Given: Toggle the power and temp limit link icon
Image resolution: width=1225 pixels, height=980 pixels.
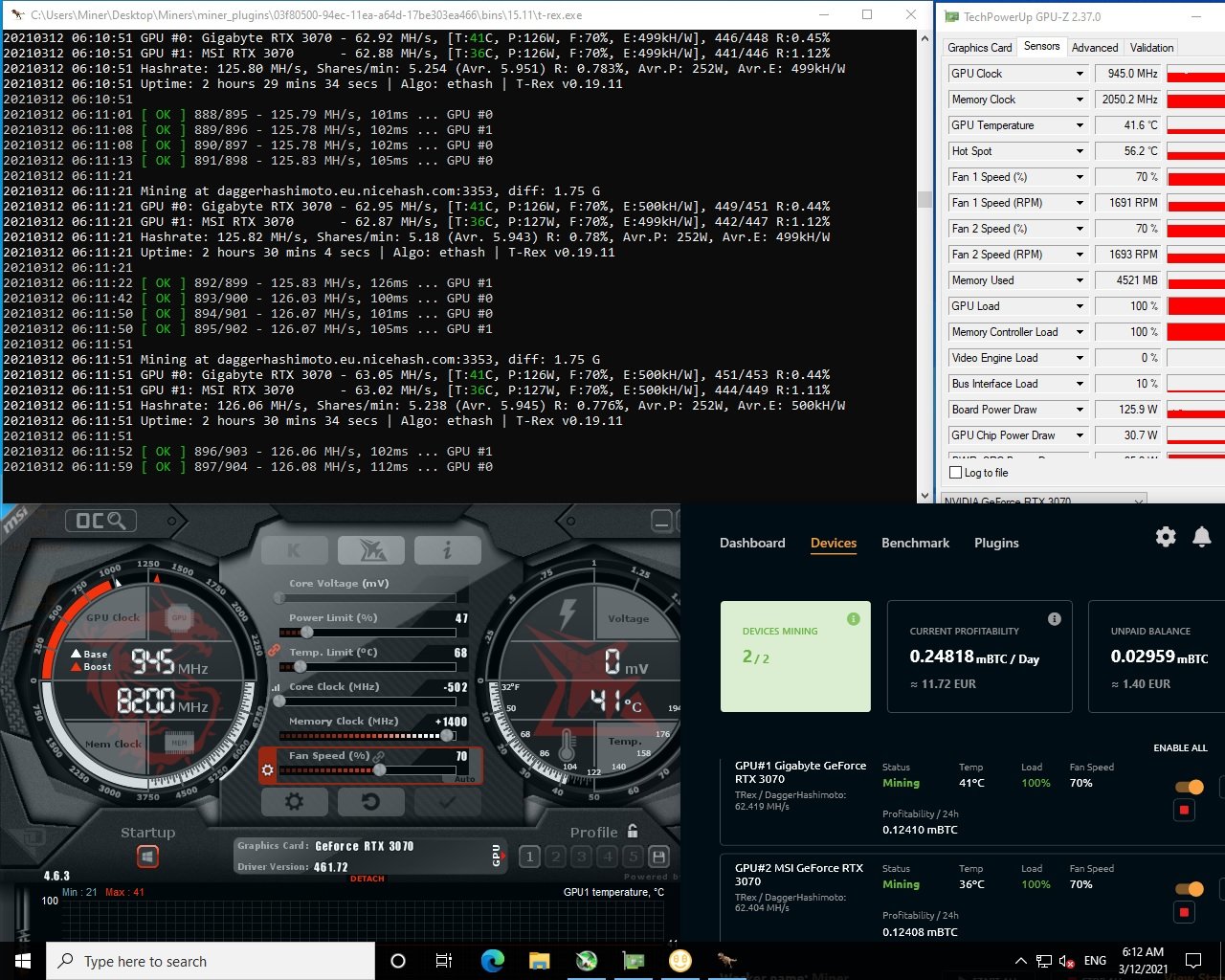Looking at the screenshot, I should point(273,650).
